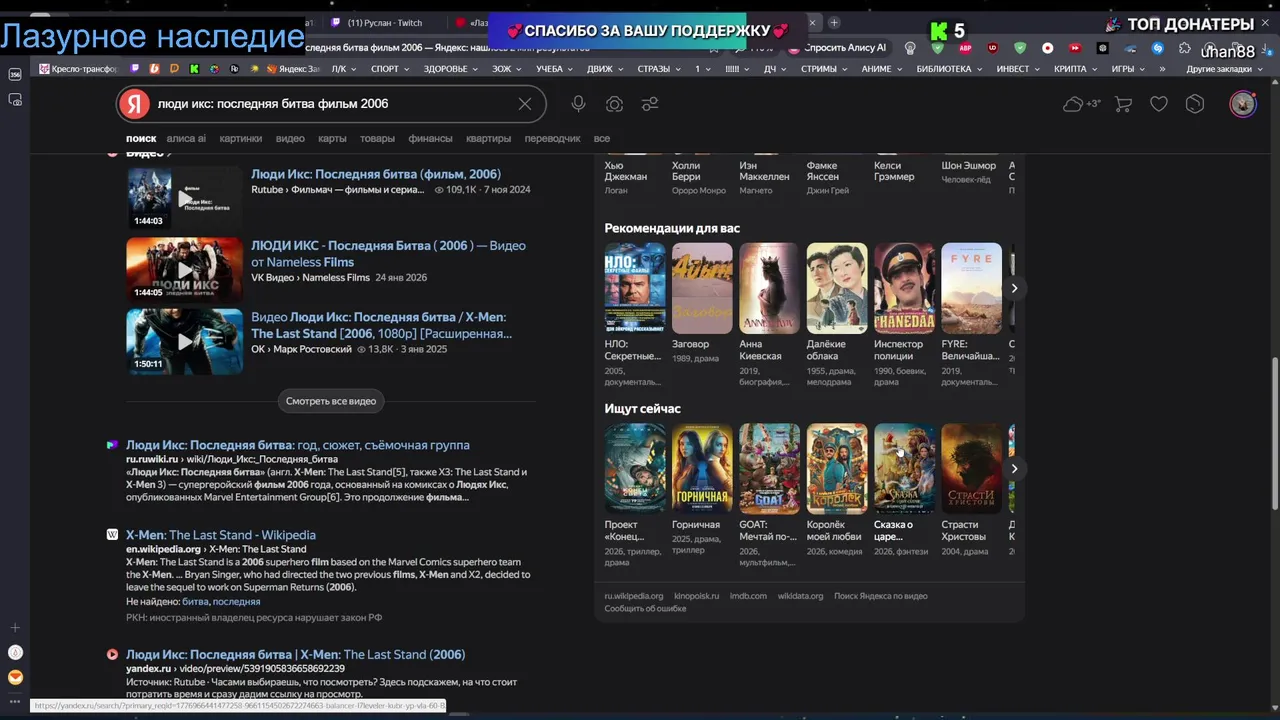Click the Yandex logo in search bar
Image resolution: width=1280 pixels, height=720 pixels.
pos(134,104)
